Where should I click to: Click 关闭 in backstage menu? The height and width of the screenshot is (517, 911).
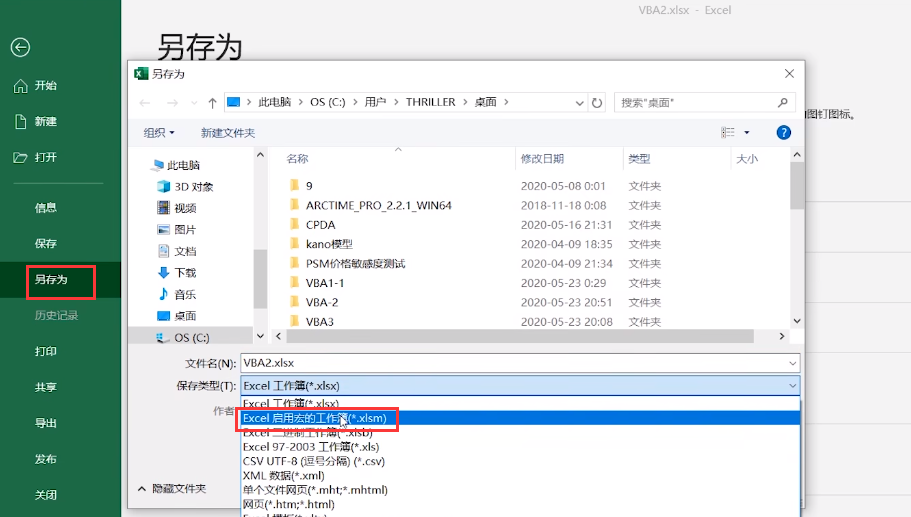tap(45, 495)
